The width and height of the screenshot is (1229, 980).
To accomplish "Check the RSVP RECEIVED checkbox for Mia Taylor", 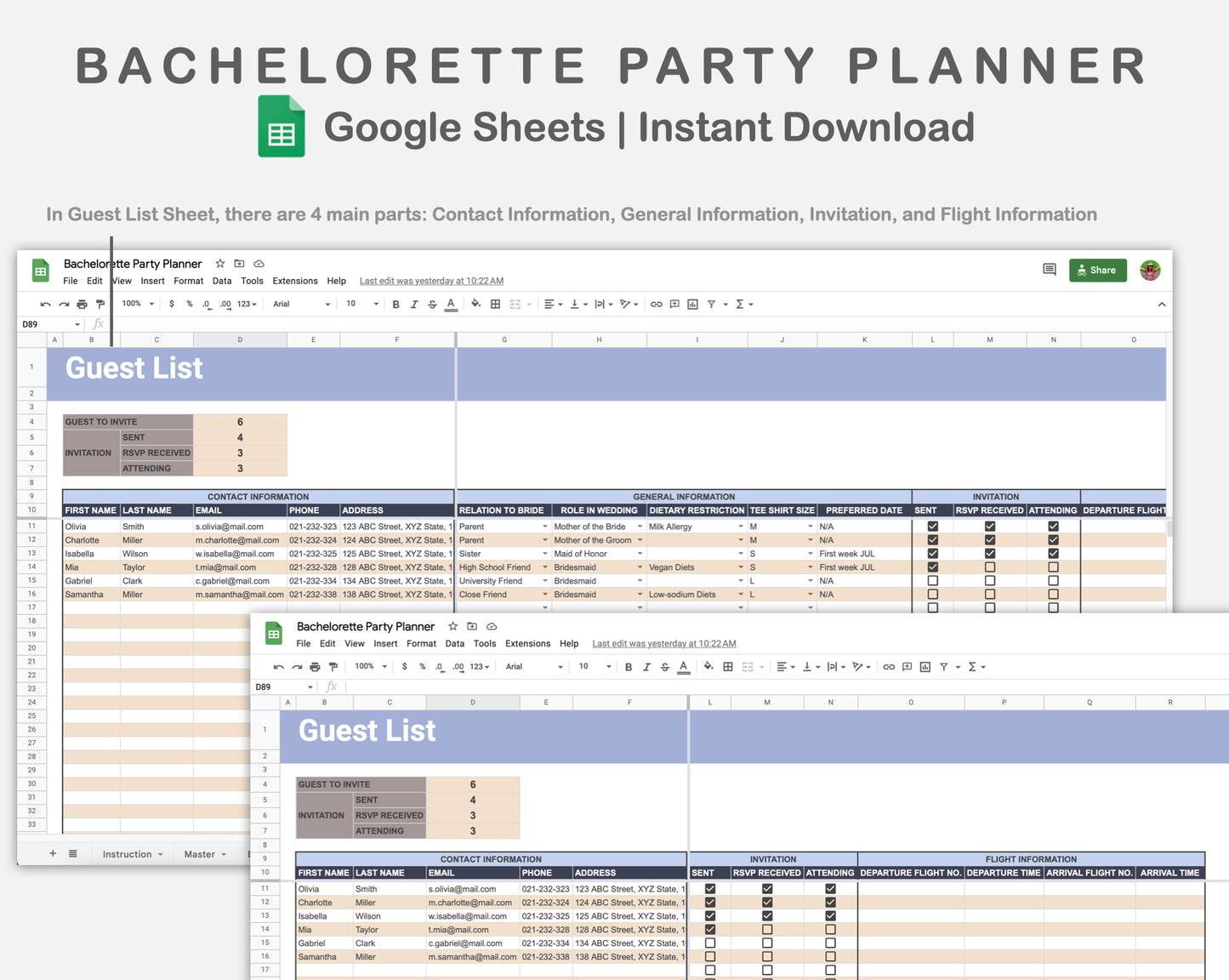I will [989, 567].
